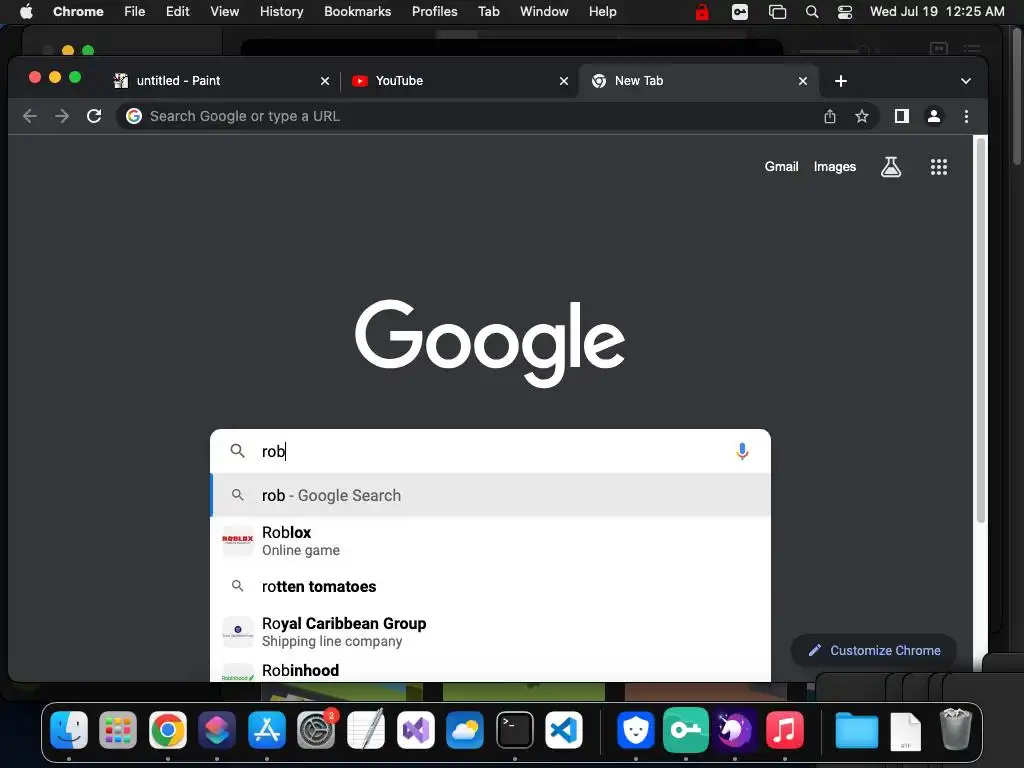Click the page's vertical scrollbar

pyautogui.click(x=980, y=330)
